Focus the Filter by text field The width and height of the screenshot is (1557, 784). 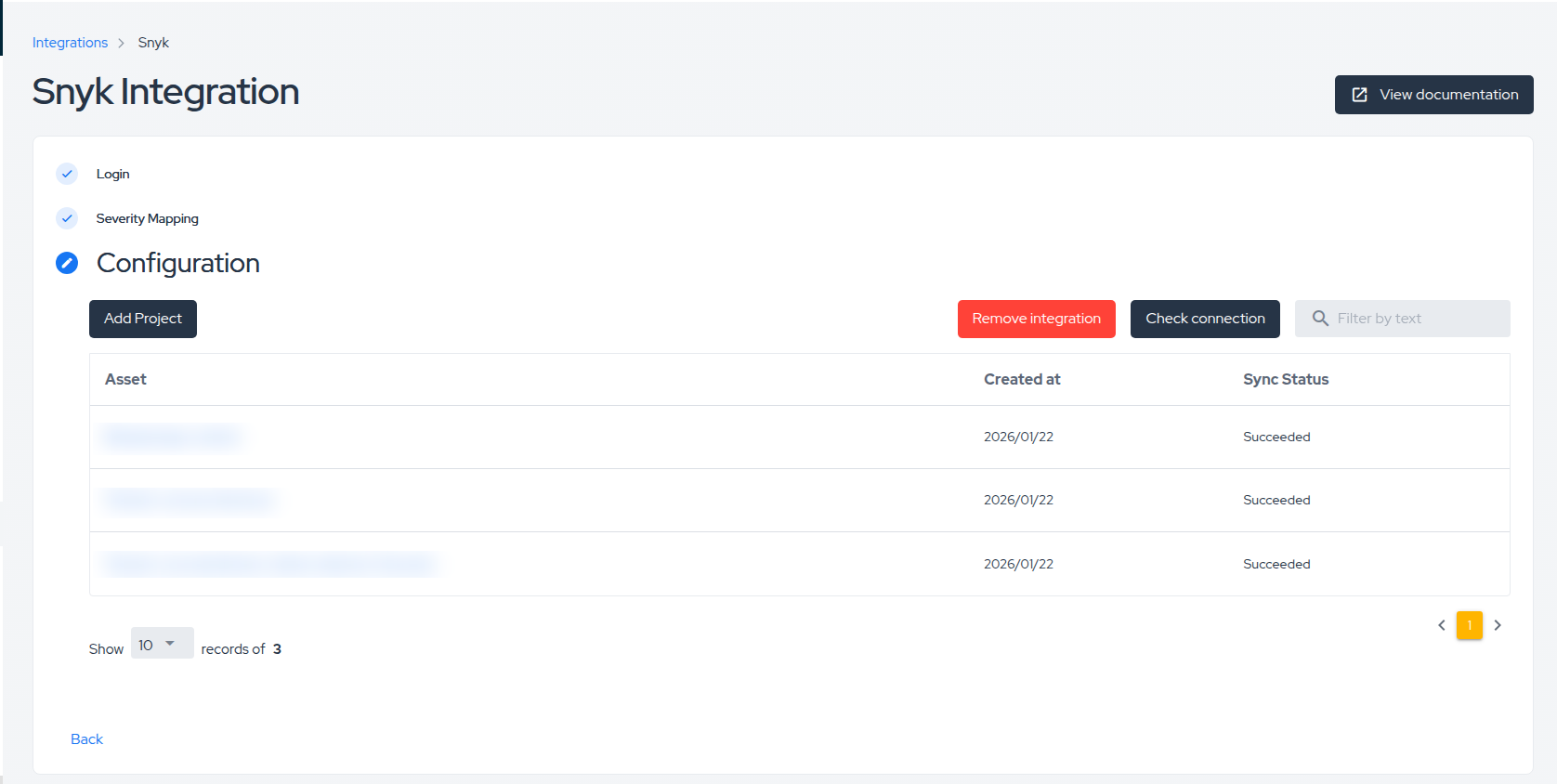point(1402,319)
